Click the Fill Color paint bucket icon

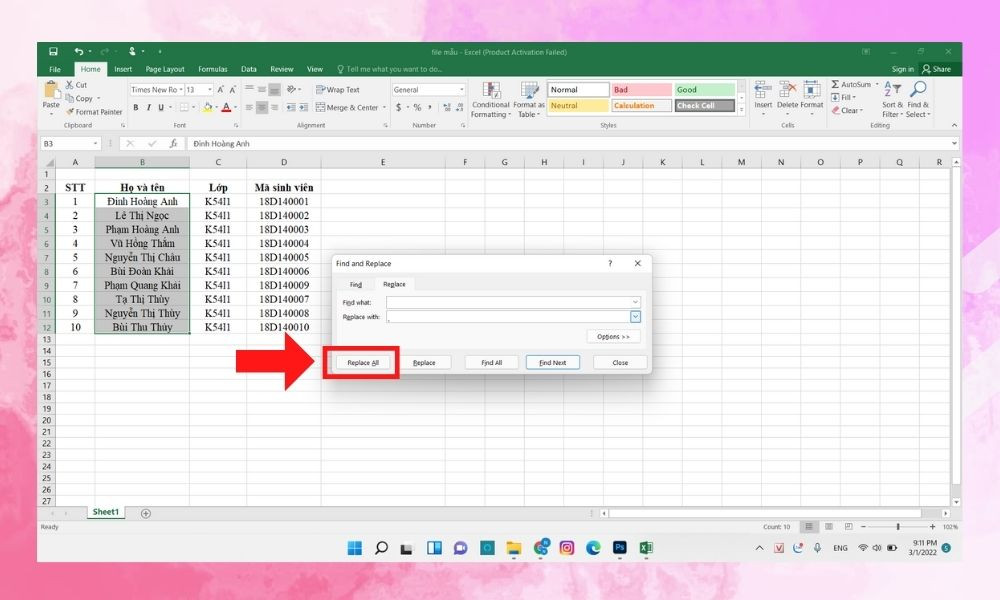208,107
